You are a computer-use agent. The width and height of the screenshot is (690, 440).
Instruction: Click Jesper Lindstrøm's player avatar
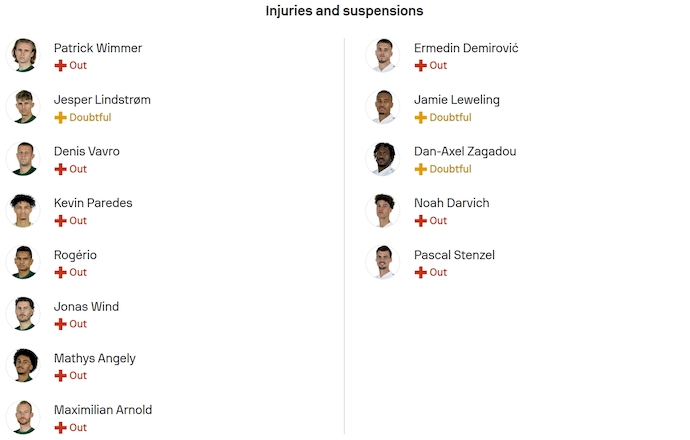pos(22,107)
